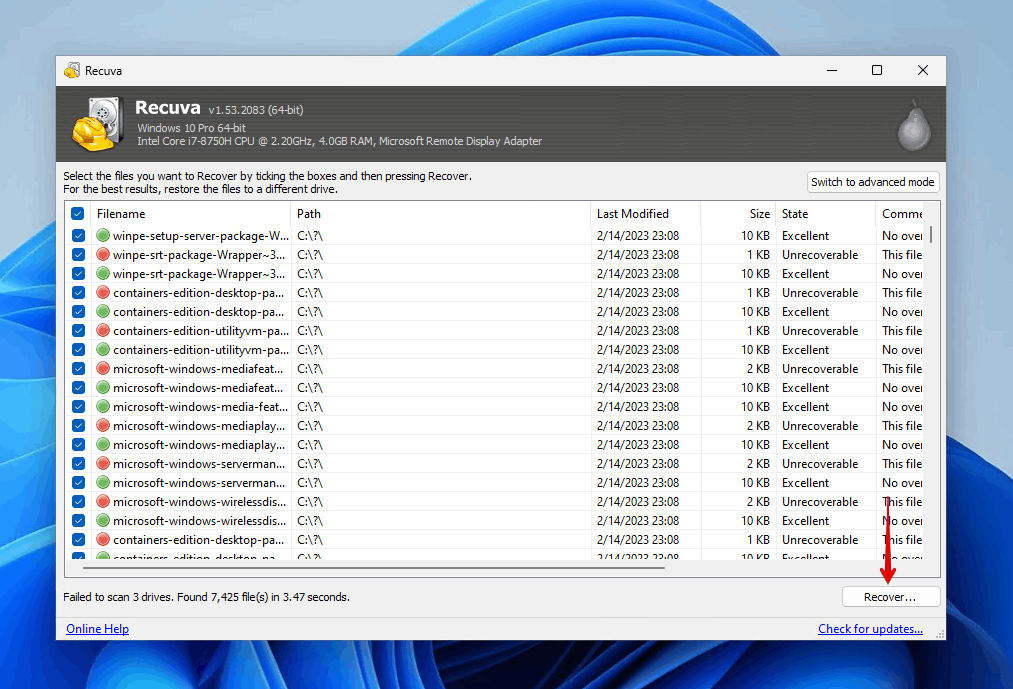The width and height of the screenshot is (1013, 689).
Task: Click red status dot of microsoft-windows-serverman file
Action: (x=103, y=463)
